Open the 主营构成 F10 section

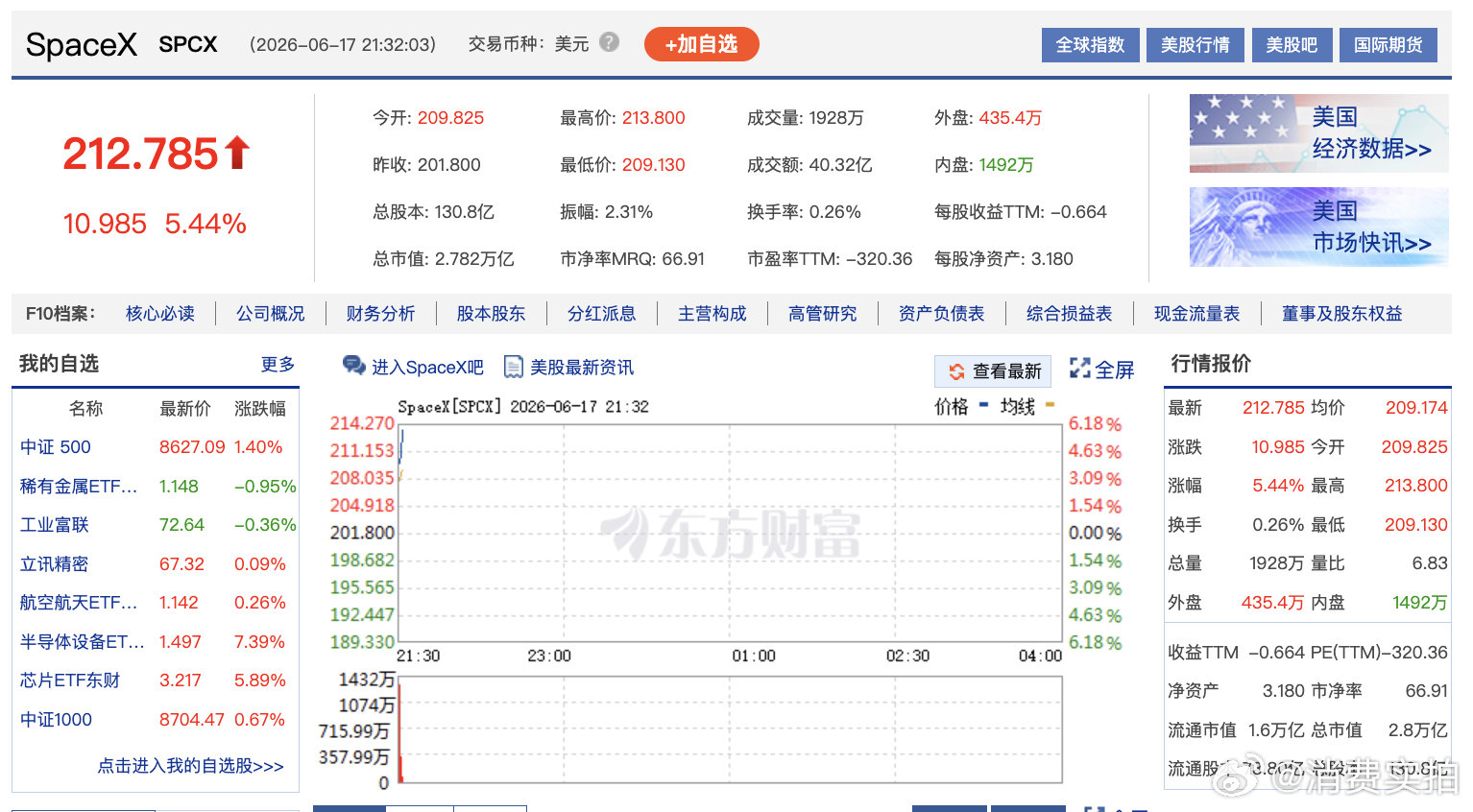coord(712,314)
